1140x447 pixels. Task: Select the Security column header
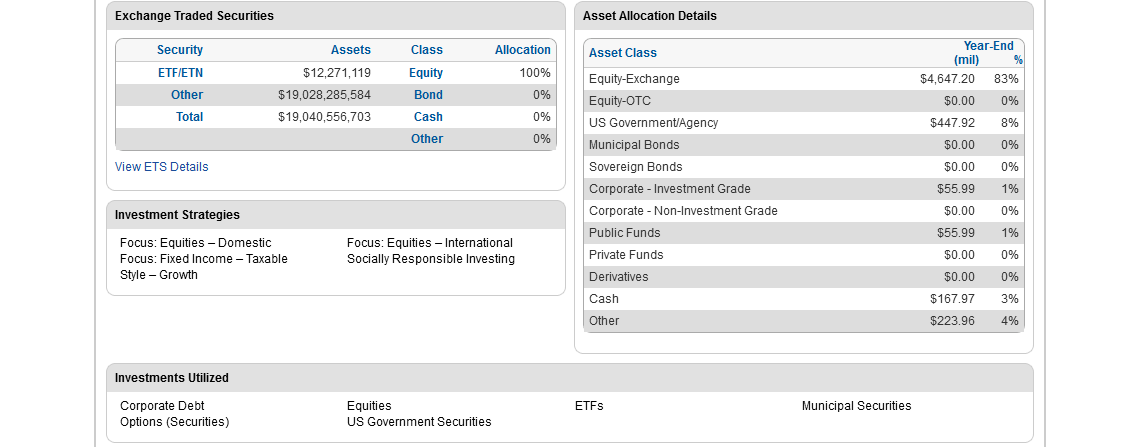tap(180, 50)
